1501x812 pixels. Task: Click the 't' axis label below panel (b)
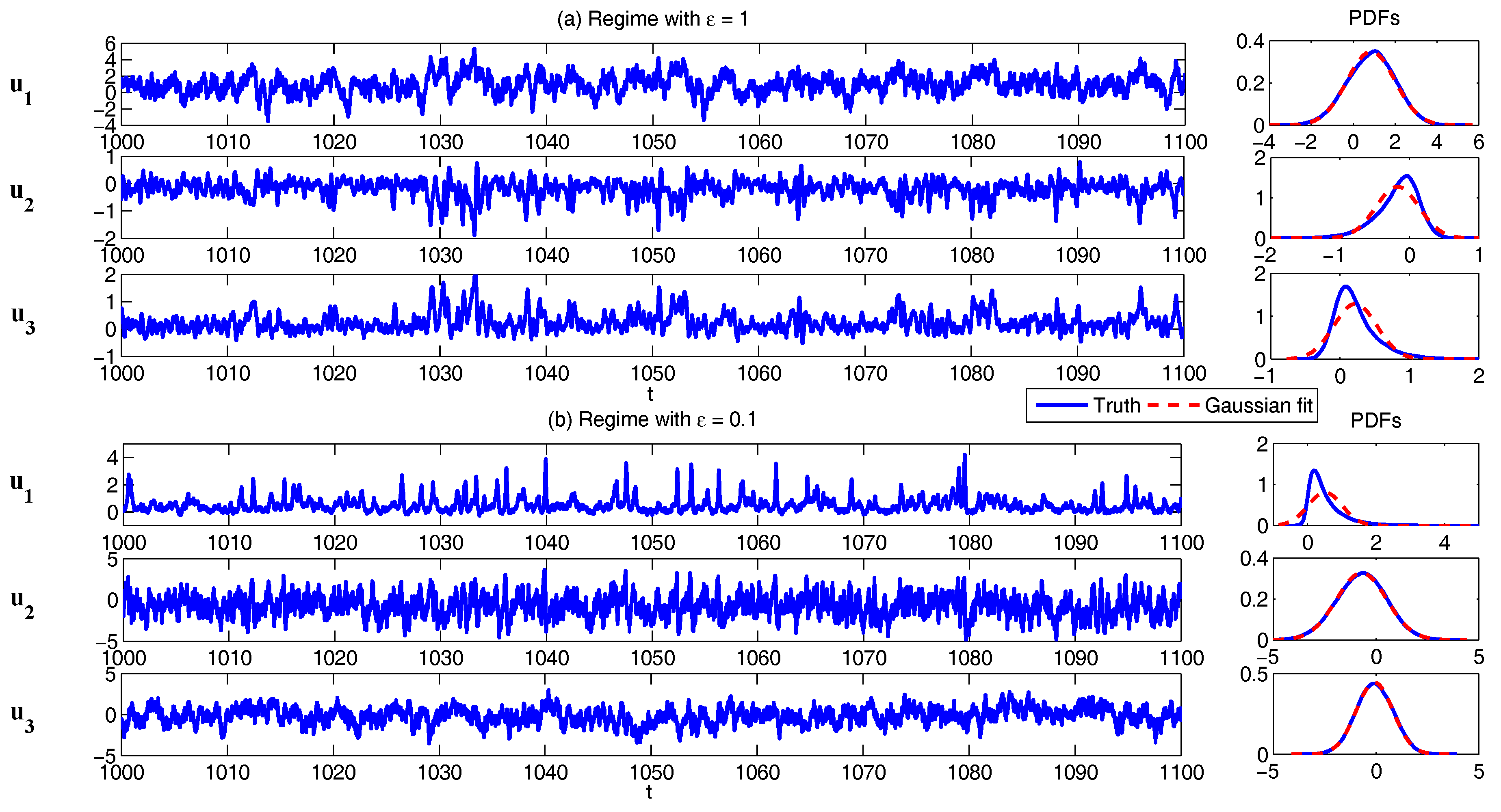point(649,792)
